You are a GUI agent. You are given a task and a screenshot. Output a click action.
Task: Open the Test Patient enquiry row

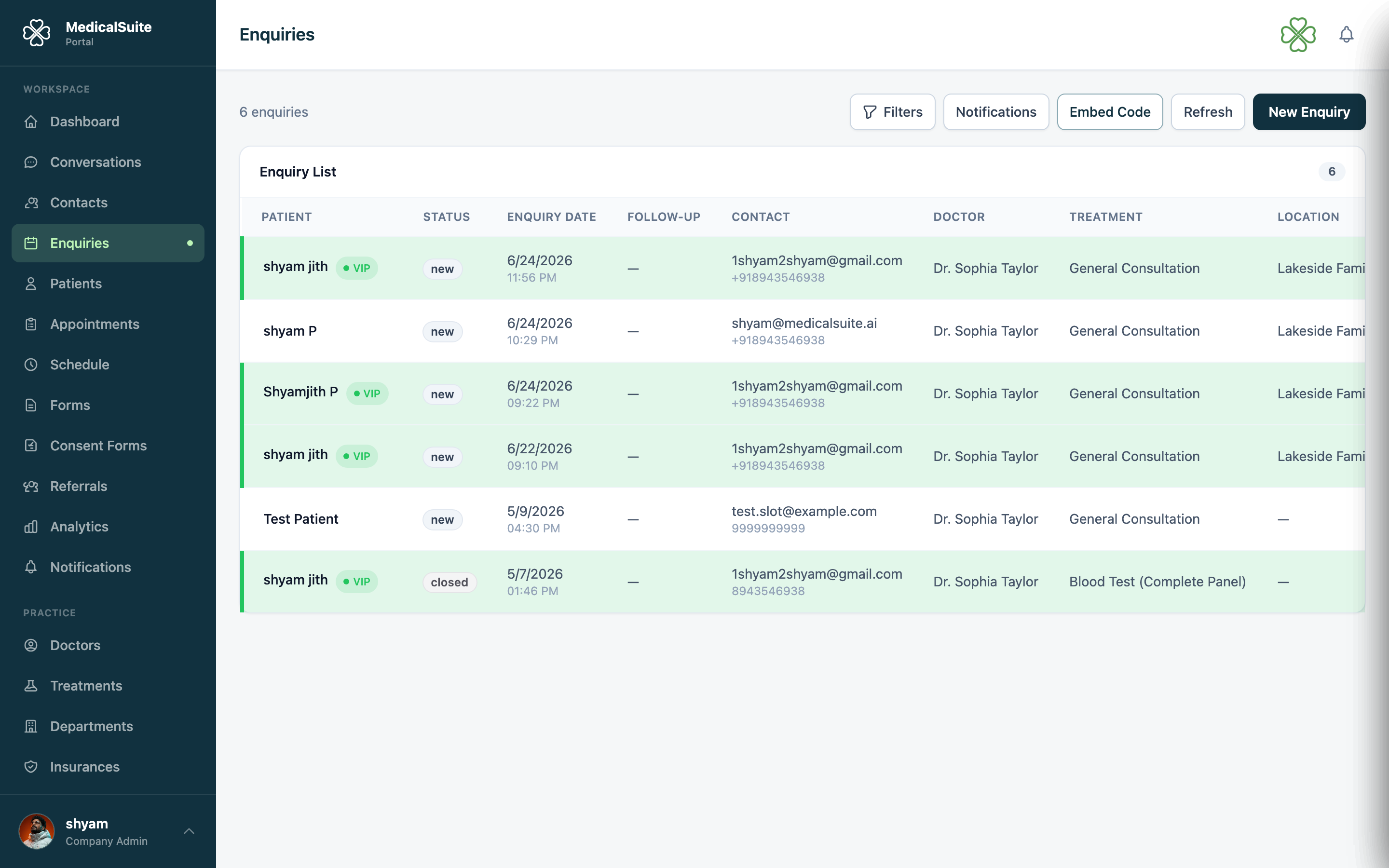[x=803, y=519]
